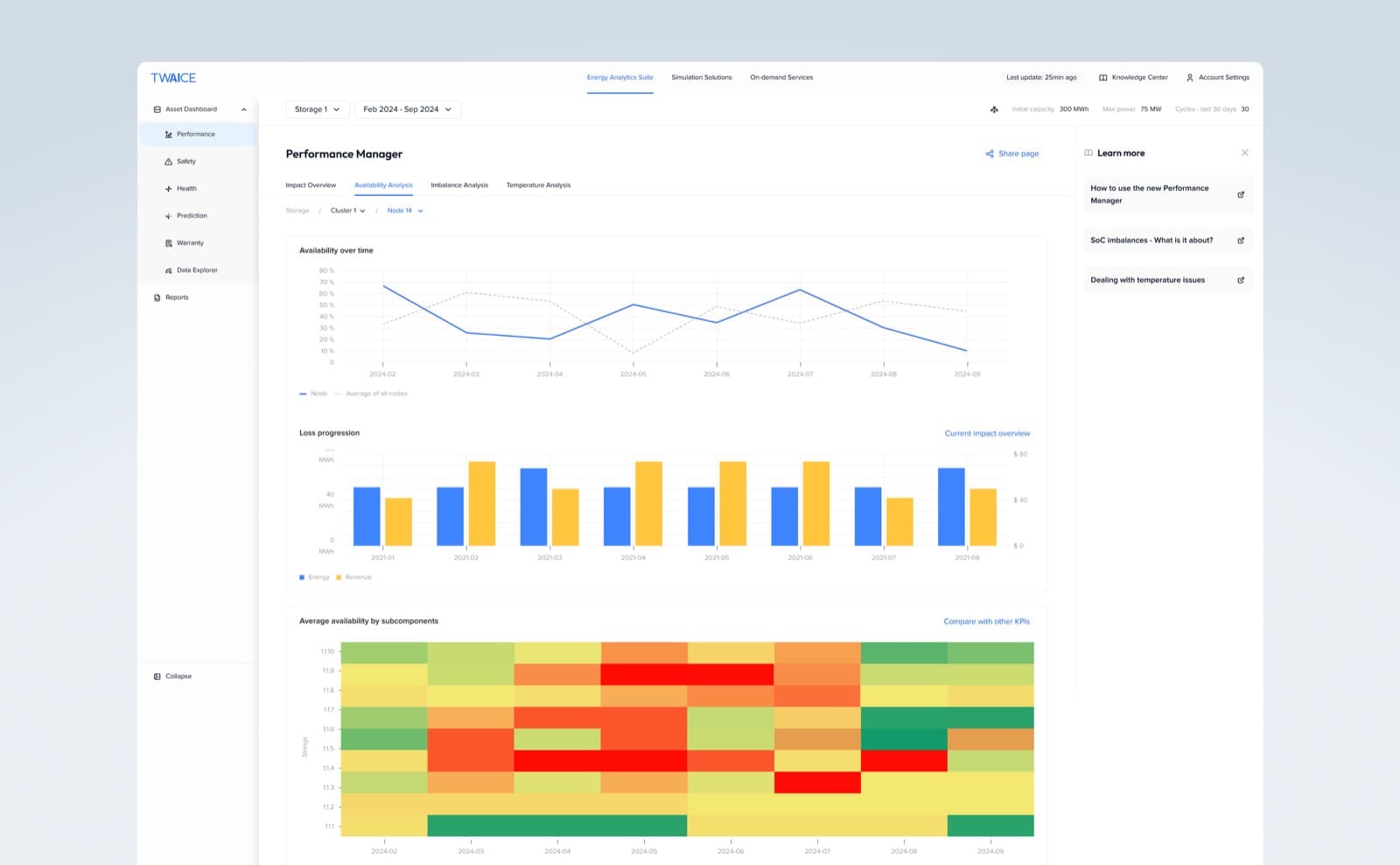
Task: Click the TWAICE logo
Action: [x=173, y=78]
